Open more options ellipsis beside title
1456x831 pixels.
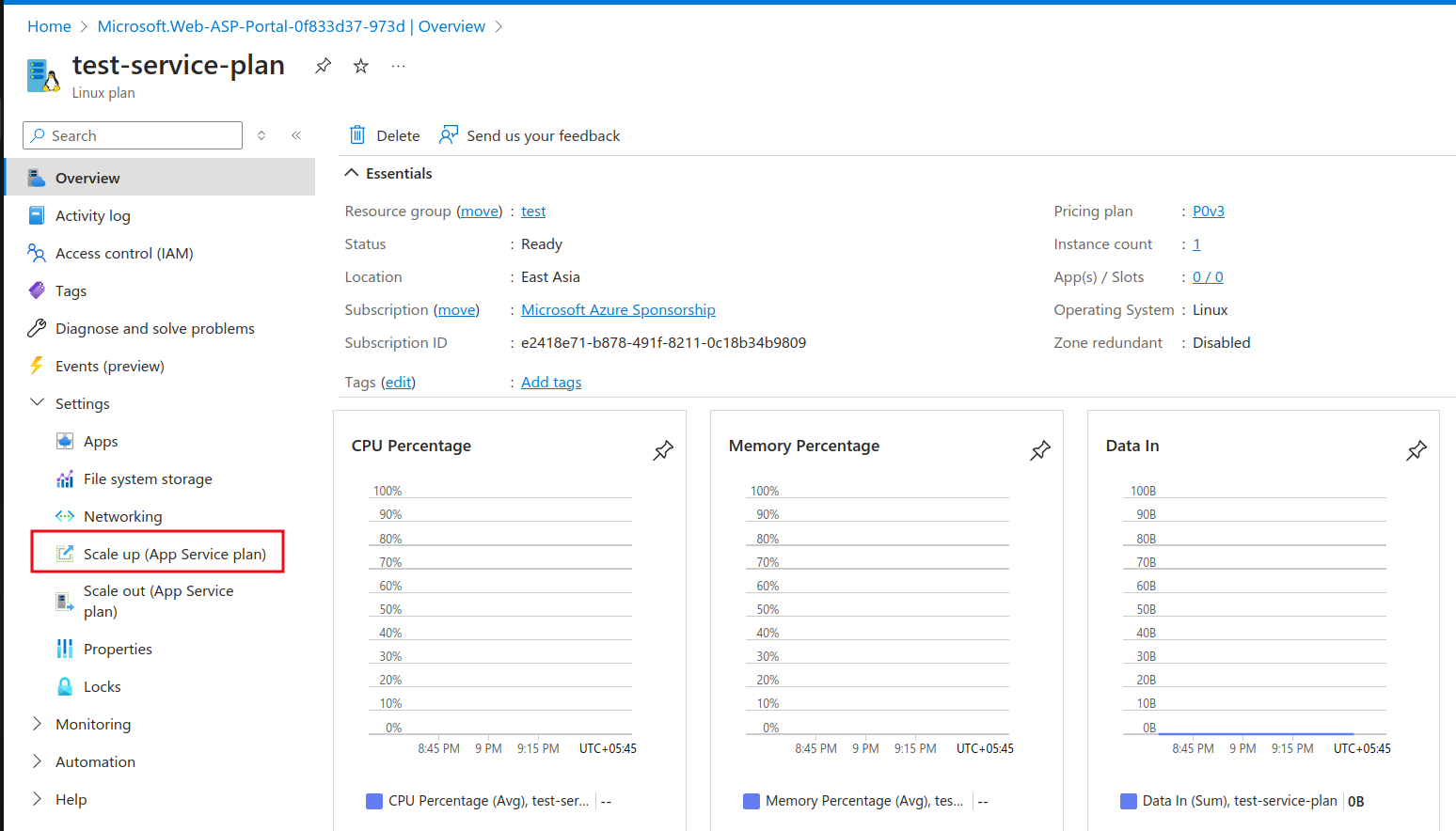399,66
